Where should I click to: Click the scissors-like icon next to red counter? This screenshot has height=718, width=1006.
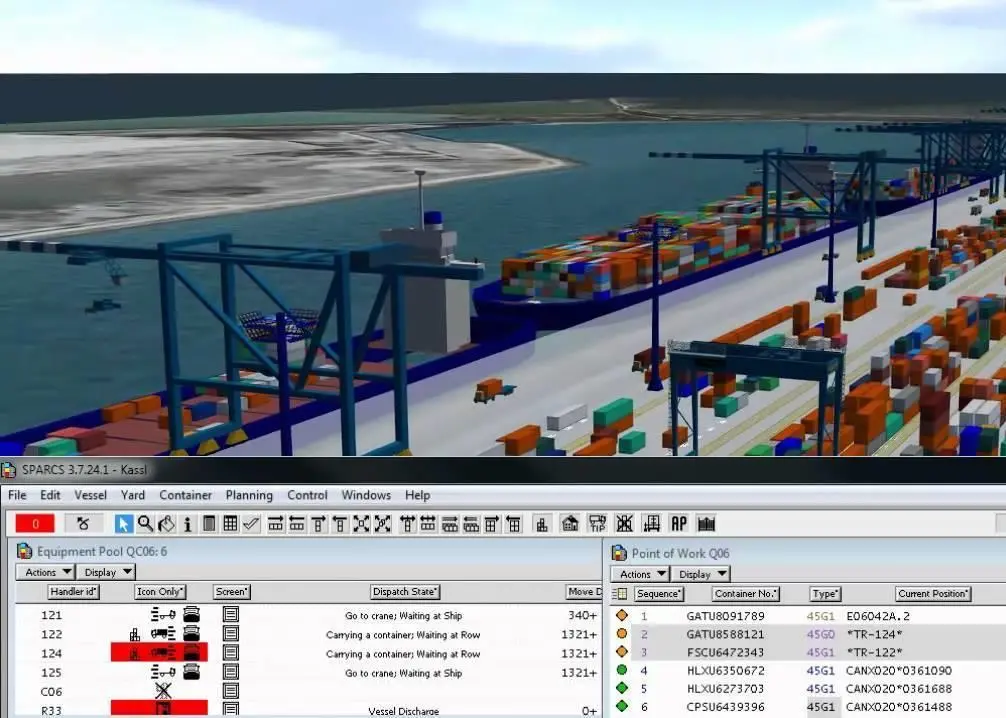point(83,524)
